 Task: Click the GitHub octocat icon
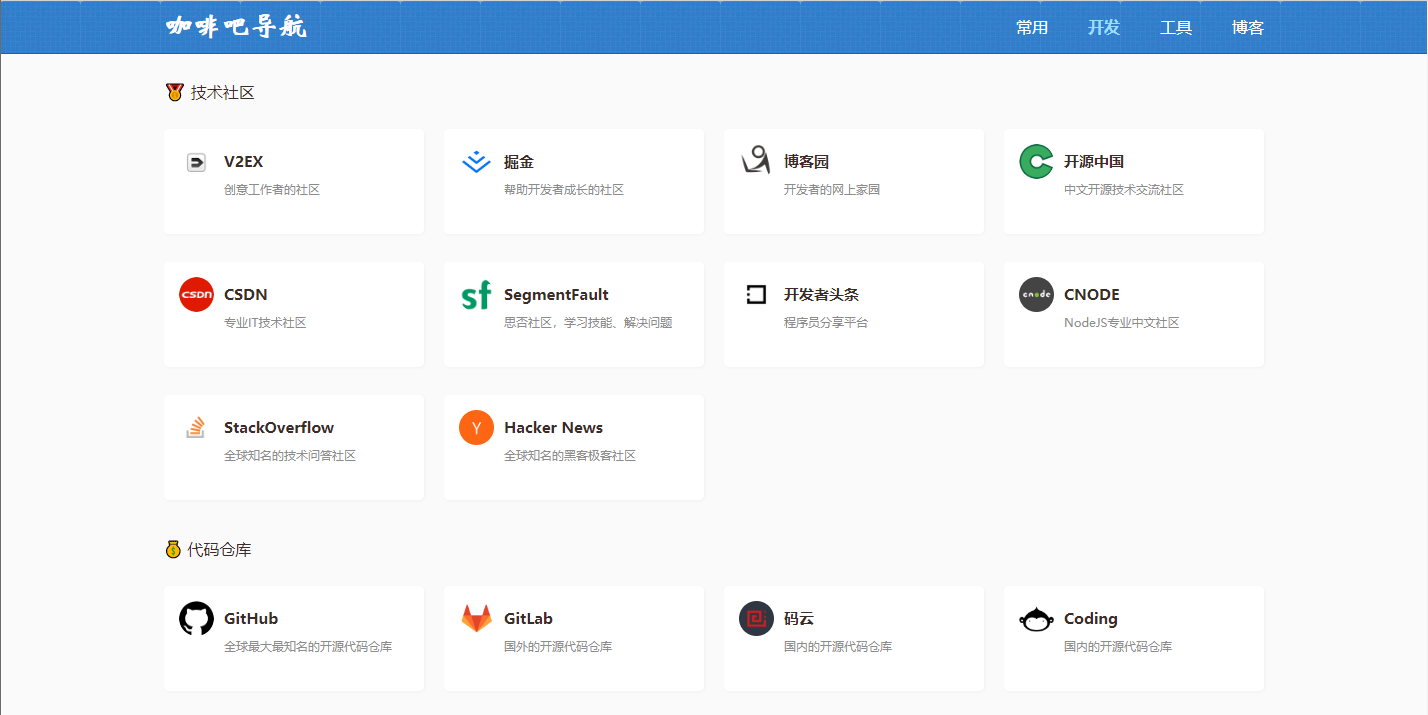196,618
